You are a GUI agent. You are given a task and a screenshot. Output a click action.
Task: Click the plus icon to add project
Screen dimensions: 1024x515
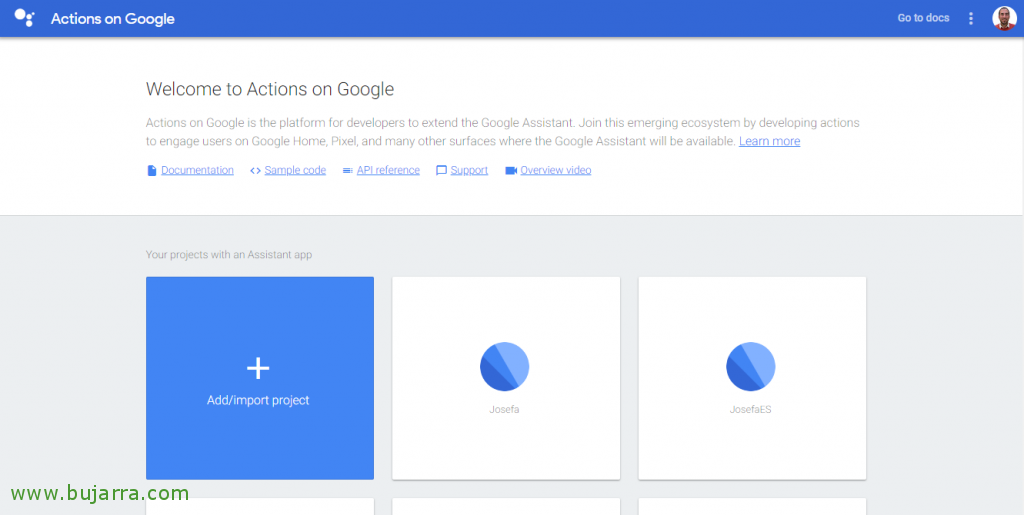[x=258, y=369]
